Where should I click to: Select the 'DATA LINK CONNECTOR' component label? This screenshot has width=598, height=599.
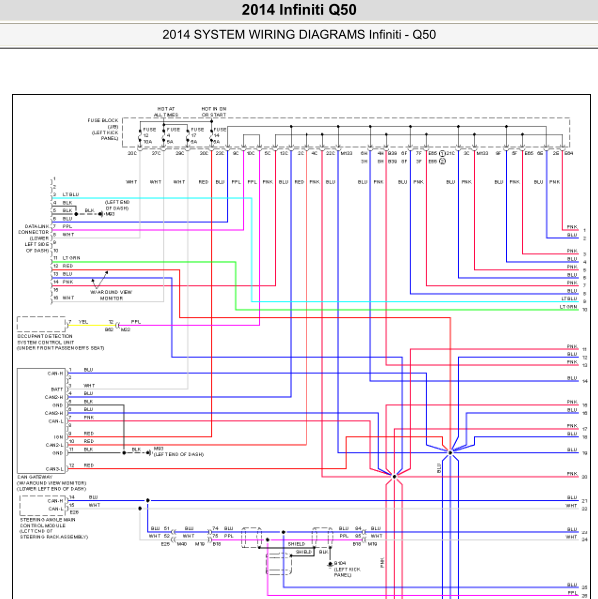(x=34, y=229)
